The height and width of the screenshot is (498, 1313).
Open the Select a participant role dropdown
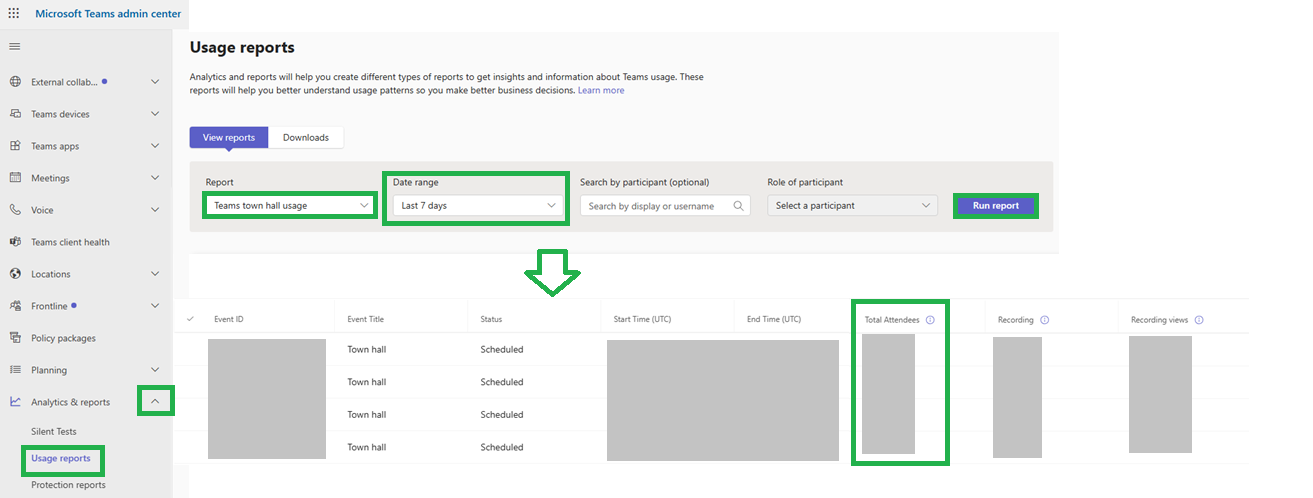[x=853, y=206]
